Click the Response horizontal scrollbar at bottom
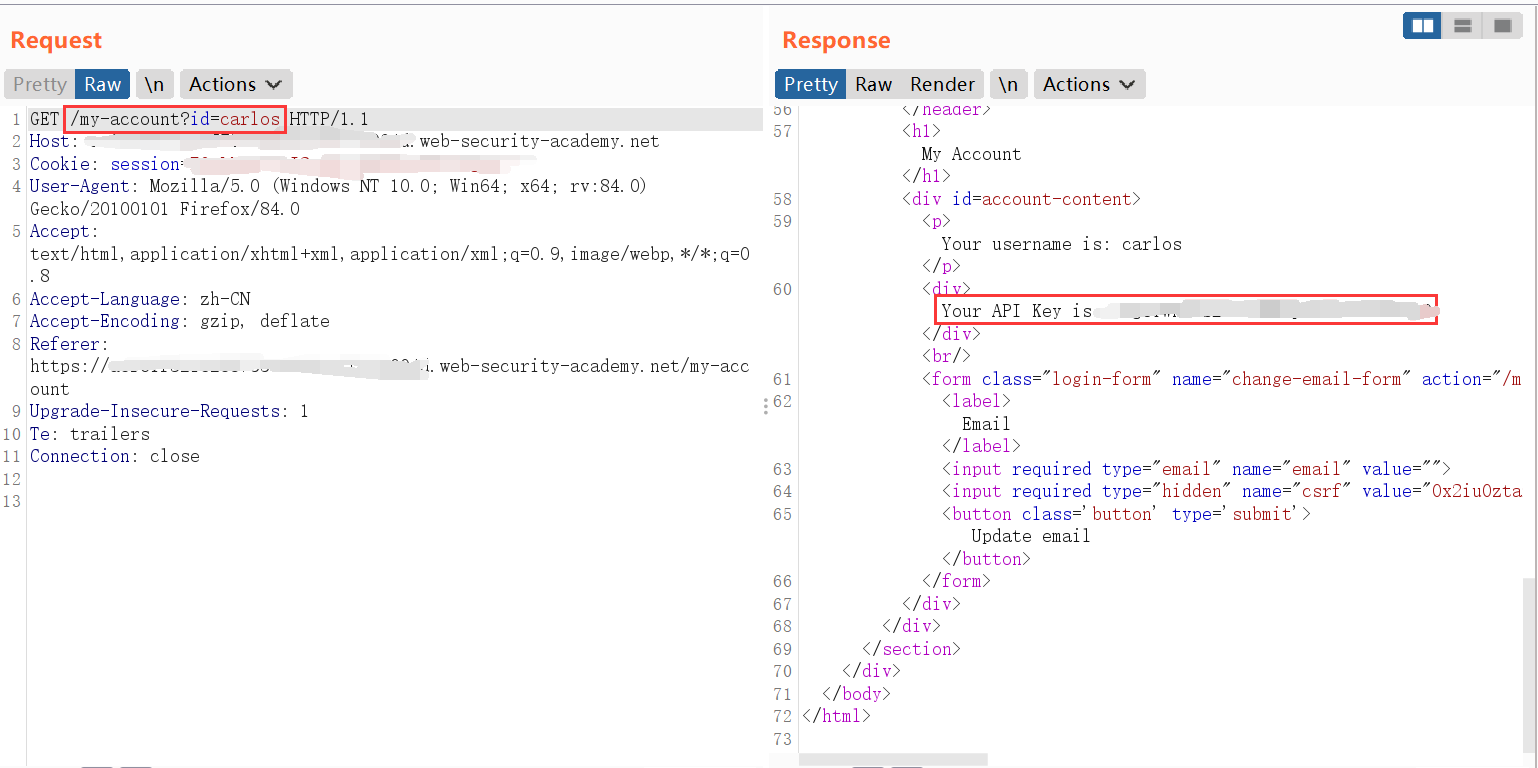The height and width of the screenshot is (768, 1538). click(x=893, y=761)
